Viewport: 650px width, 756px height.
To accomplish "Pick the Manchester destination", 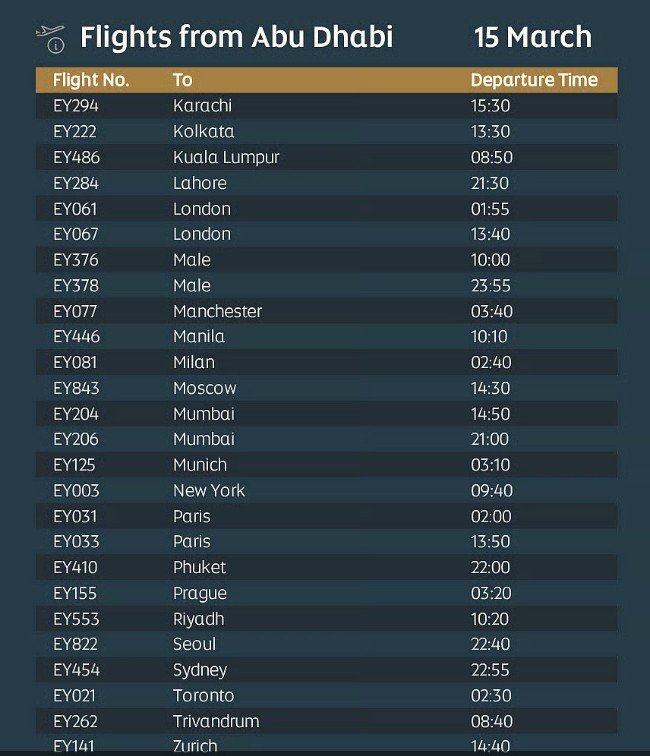I will click(217, 311).
